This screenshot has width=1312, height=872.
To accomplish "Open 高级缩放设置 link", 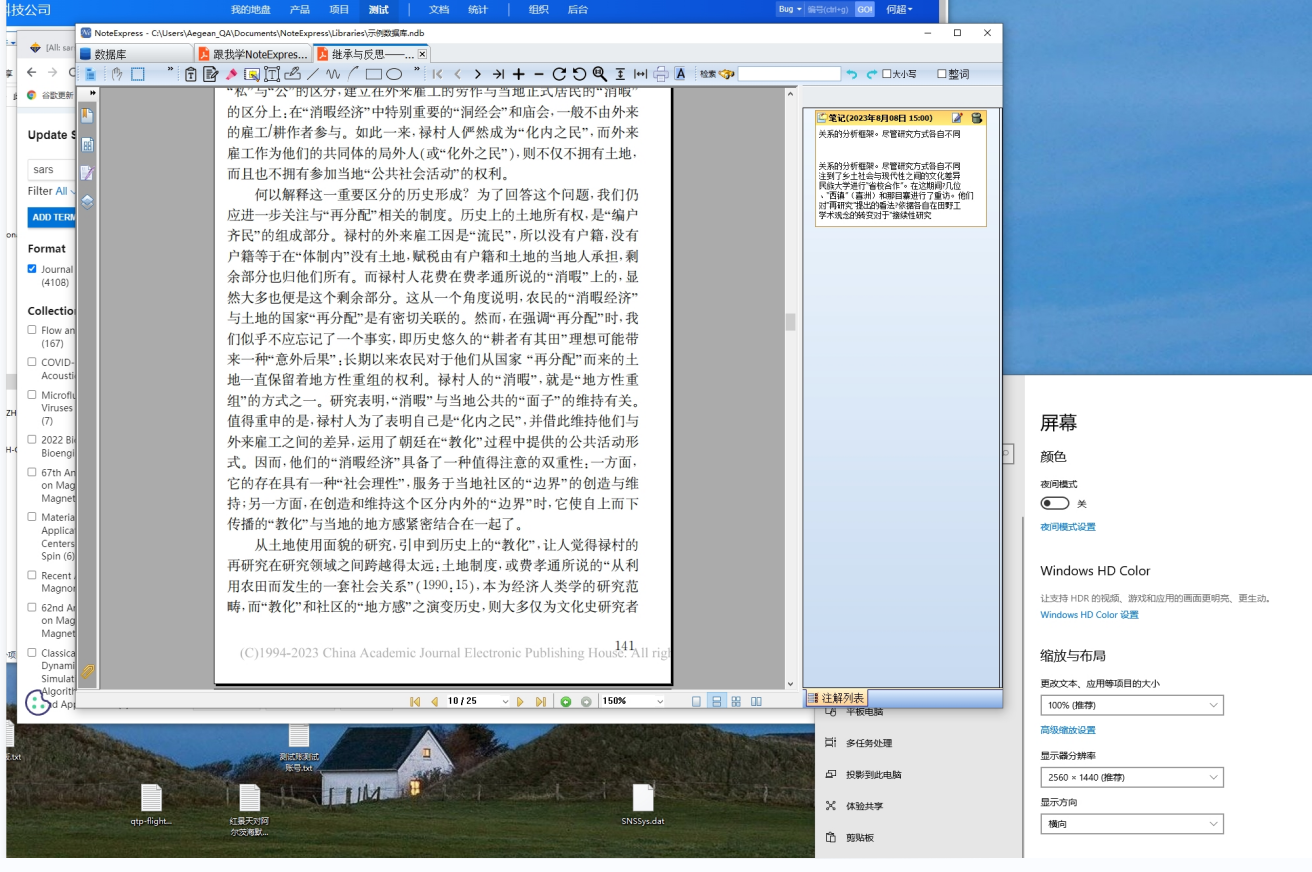I will point(1068,730).
